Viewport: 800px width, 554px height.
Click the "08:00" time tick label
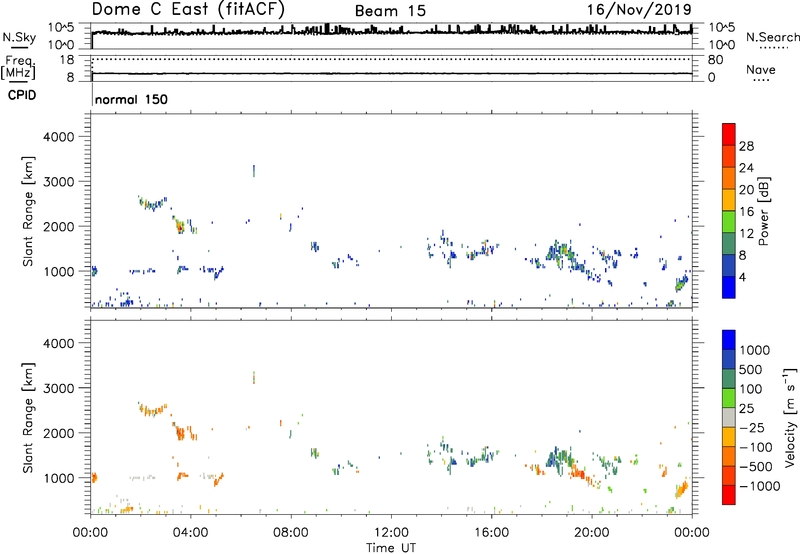click(x=291, y=533)
